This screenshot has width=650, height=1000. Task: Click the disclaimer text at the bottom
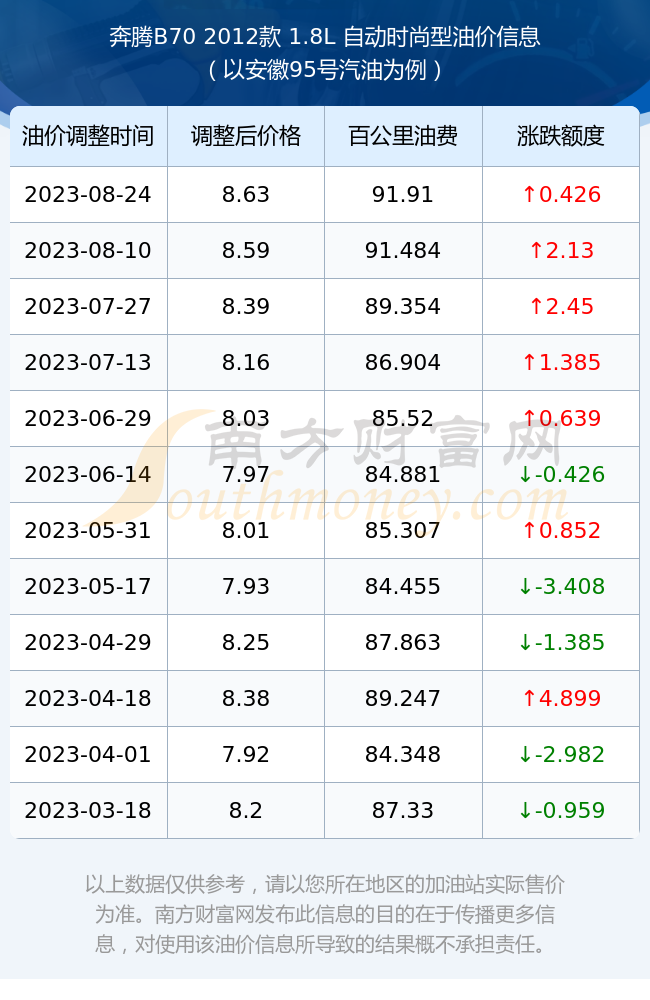click(x=325, y=914)
